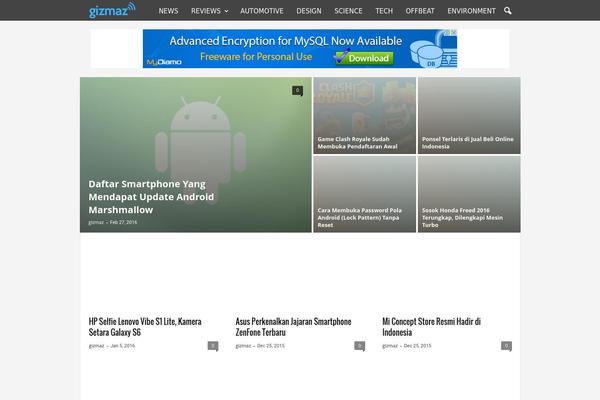The width and height of the screenshot is (600, 400).
Task: Click comment count on Marshmallow featured post
Action: 298,91
